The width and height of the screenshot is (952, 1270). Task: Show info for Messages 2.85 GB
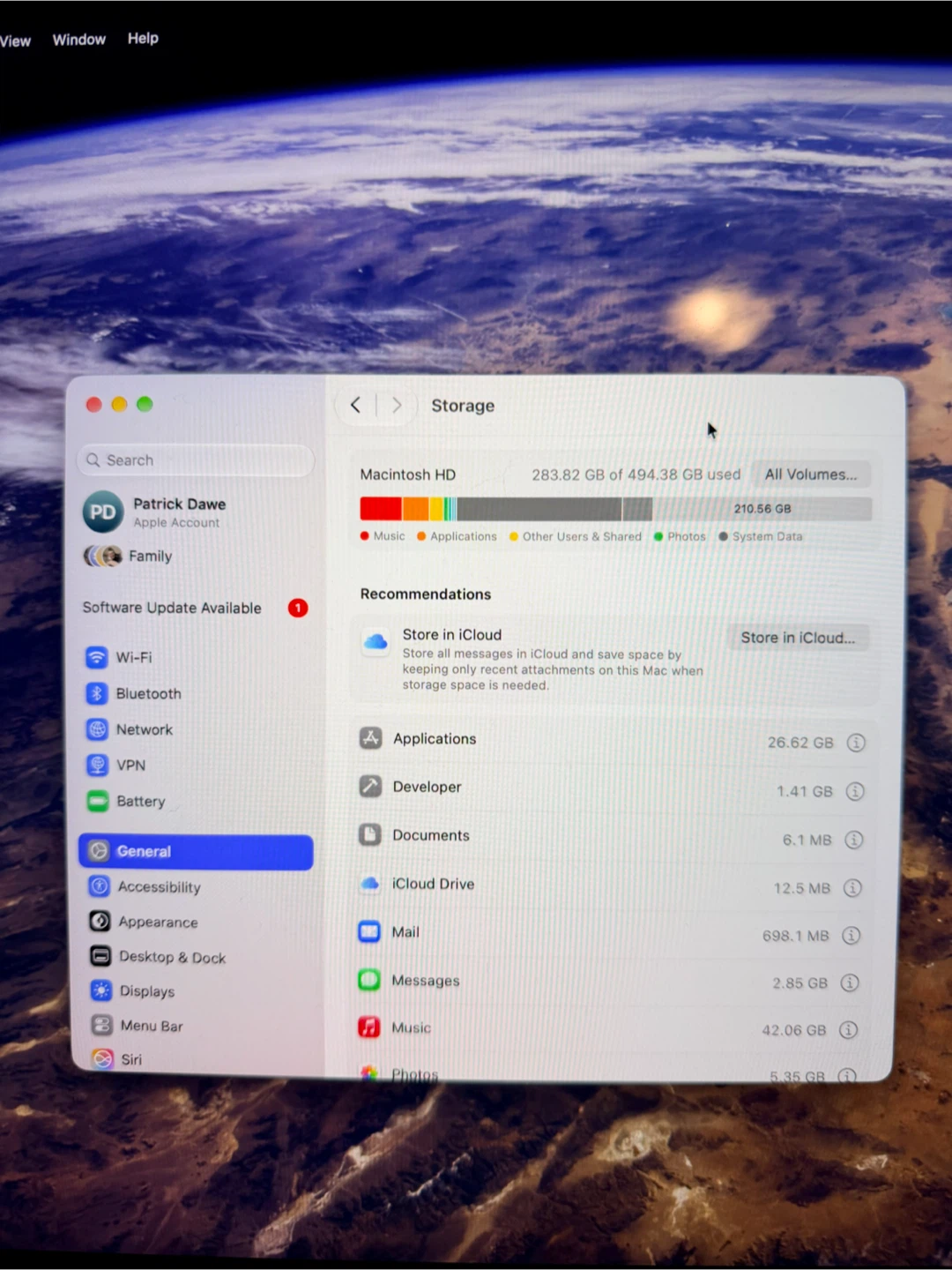pyautogui.click(x=850, y=982)
